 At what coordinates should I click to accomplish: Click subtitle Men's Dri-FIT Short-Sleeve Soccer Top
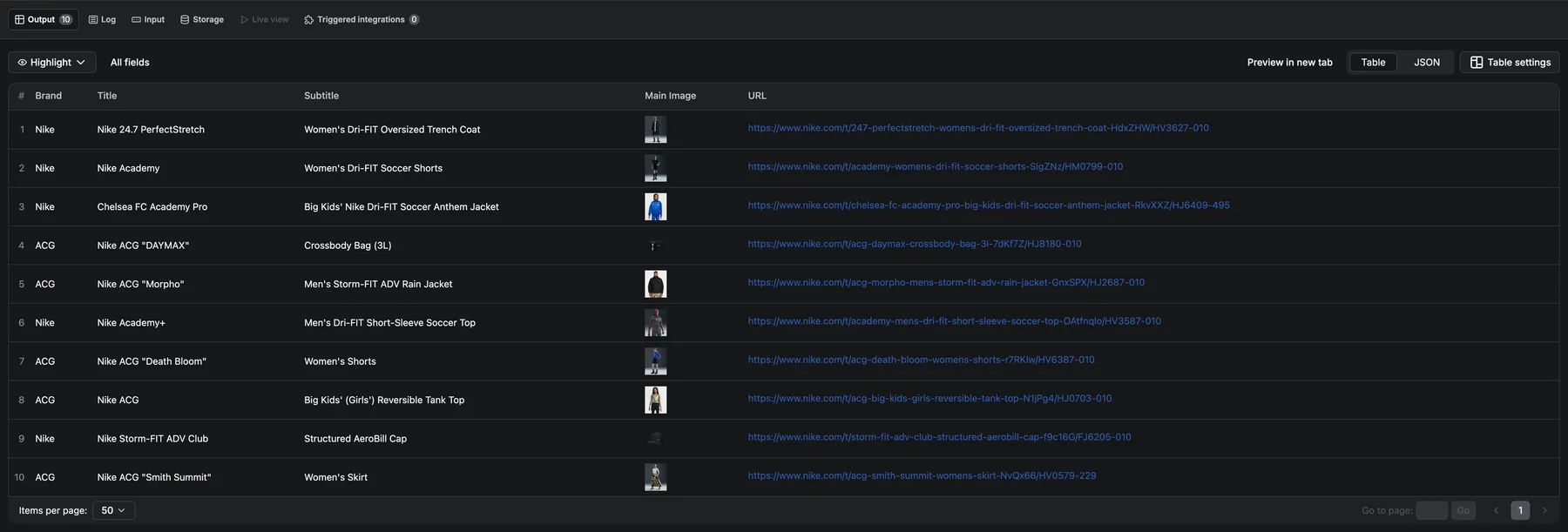click(389, 323)
